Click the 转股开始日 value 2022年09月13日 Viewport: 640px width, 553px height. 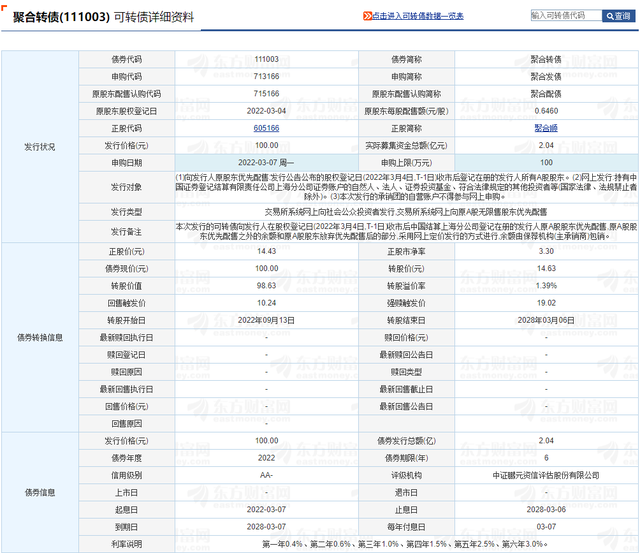coord(266,320)
